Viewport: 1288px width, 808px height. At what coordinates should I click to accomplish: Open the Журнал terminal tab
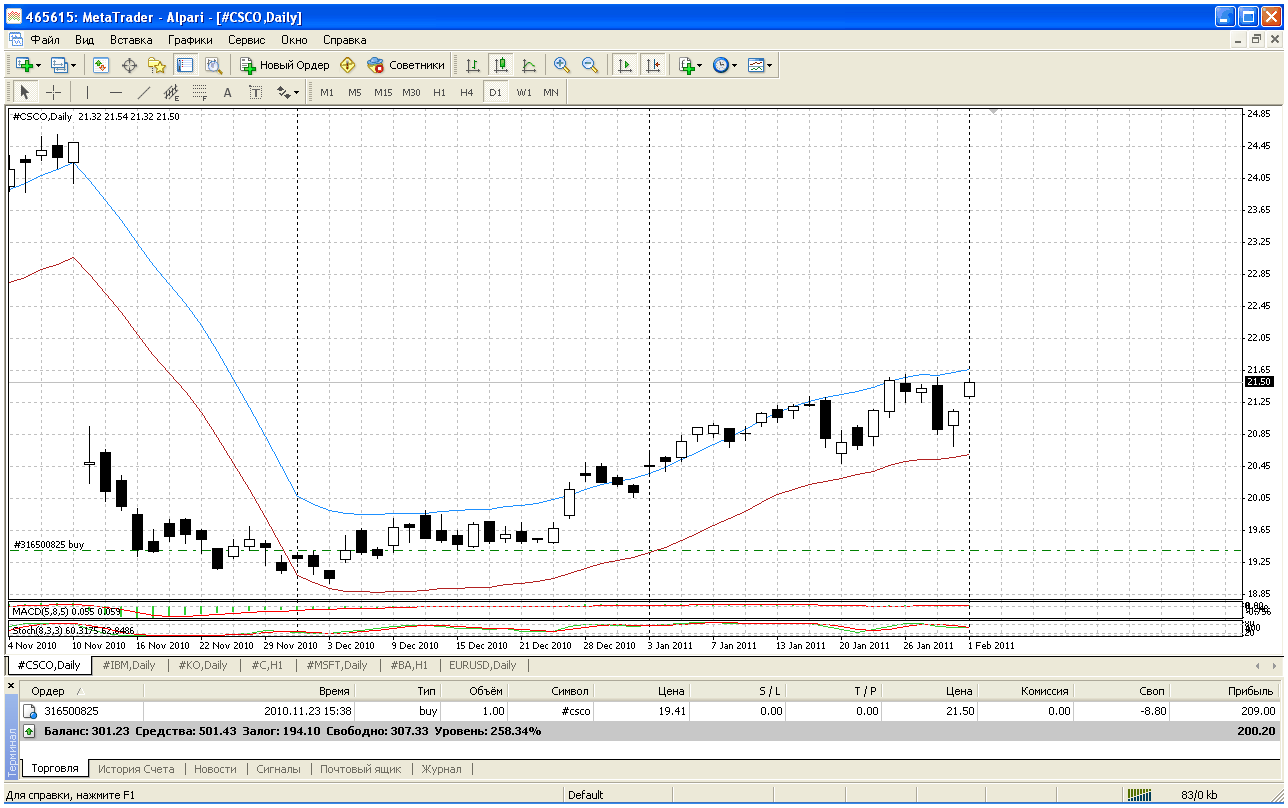(441, 769)
